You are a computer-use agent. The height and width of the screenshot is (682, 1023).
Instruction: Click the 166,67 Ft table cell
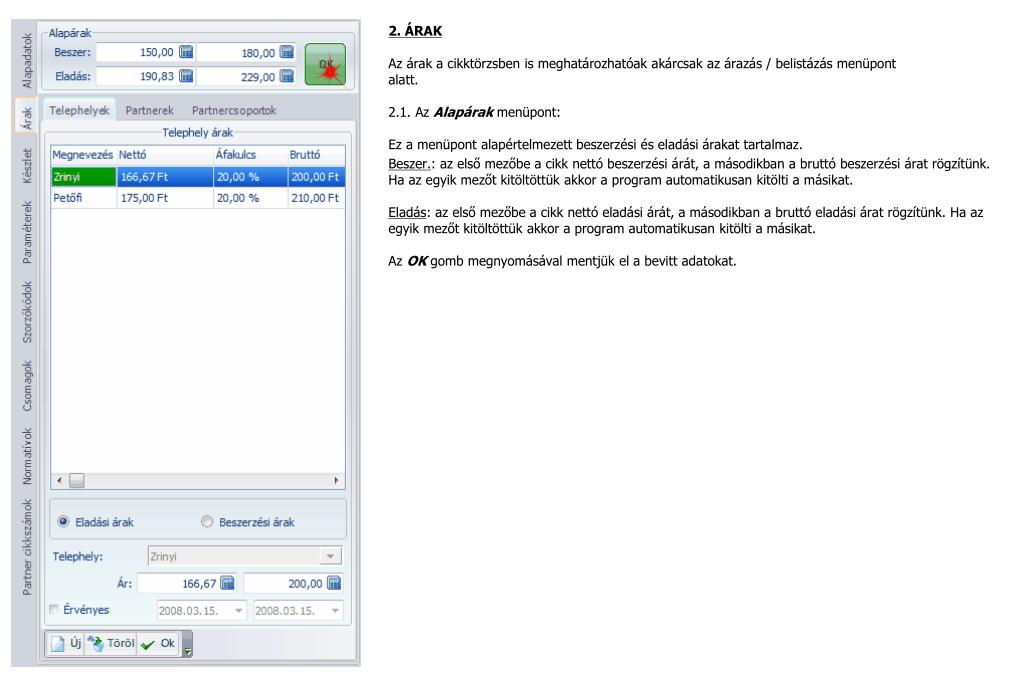point(165,177)
